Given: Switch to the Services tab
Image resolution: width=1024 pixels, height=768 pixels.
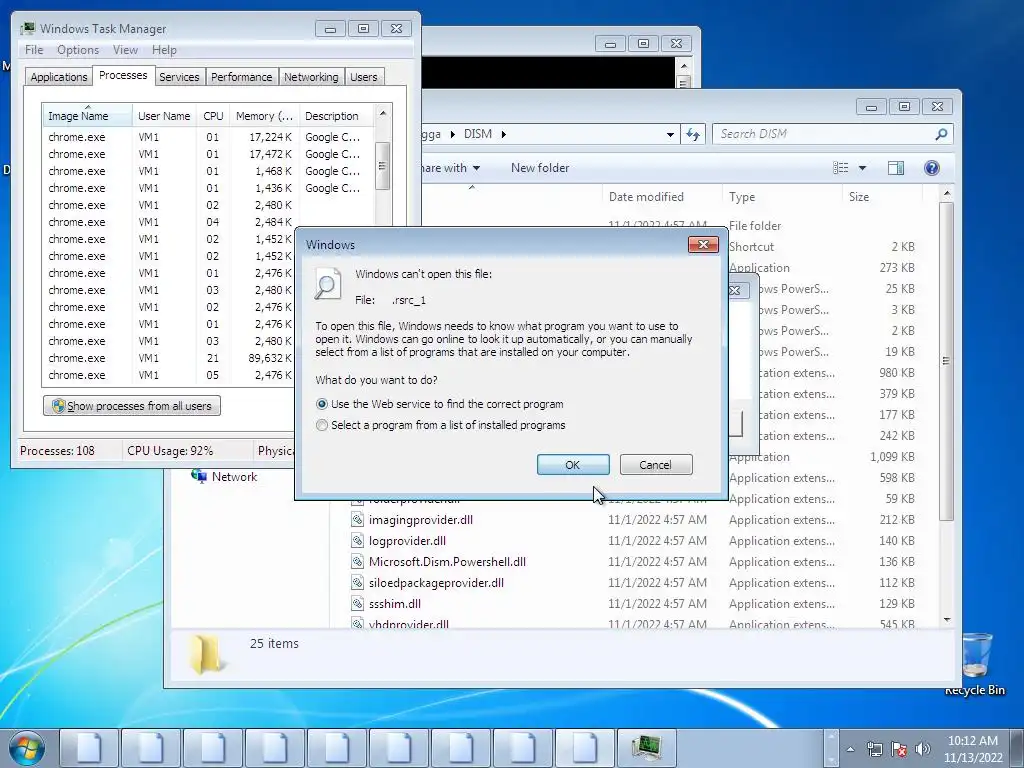Looking at the screenshot, I should click(x=179, y=77).
